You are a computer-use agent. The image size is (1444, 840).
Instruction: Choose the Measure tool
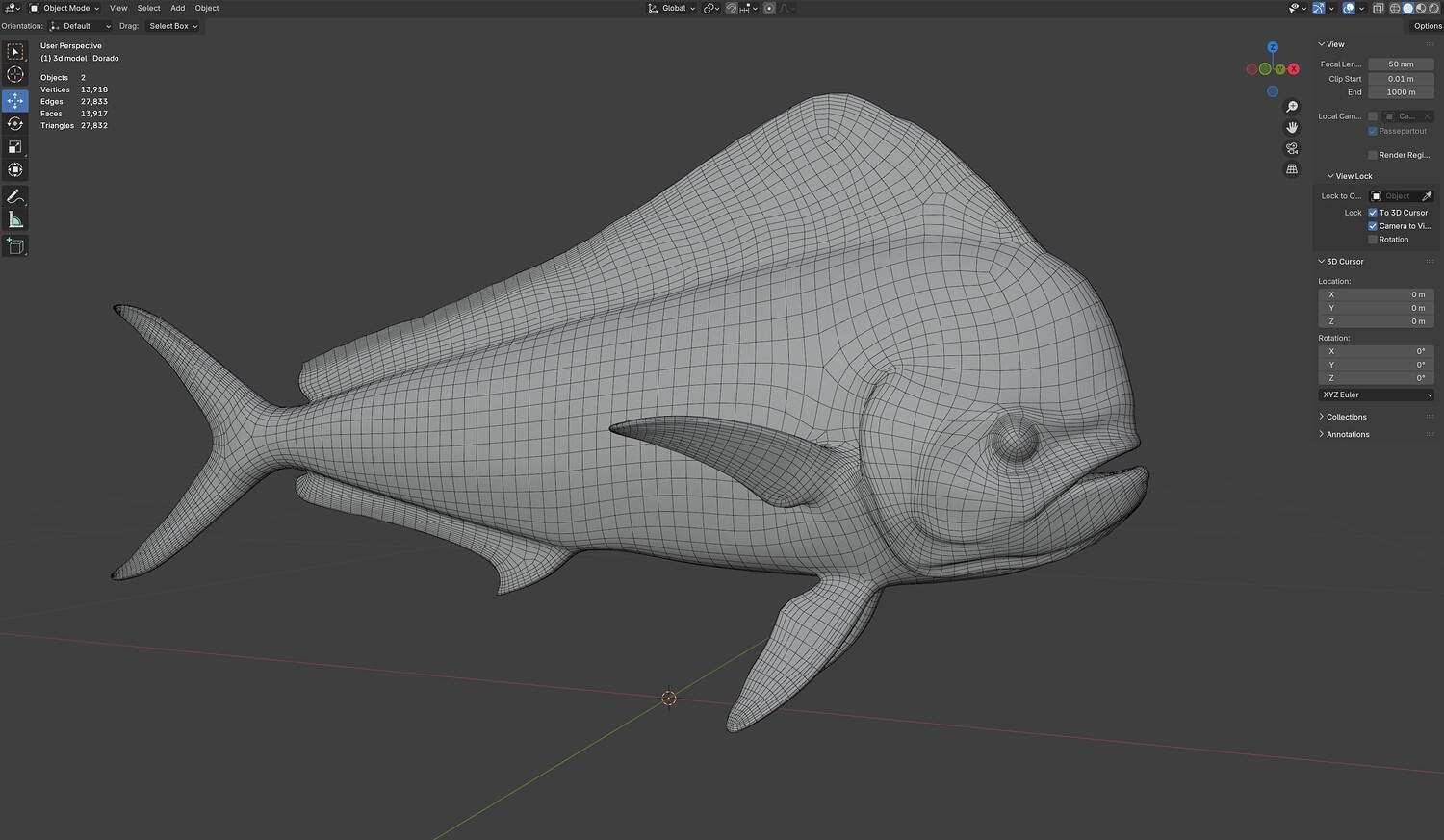pos(15,220)
